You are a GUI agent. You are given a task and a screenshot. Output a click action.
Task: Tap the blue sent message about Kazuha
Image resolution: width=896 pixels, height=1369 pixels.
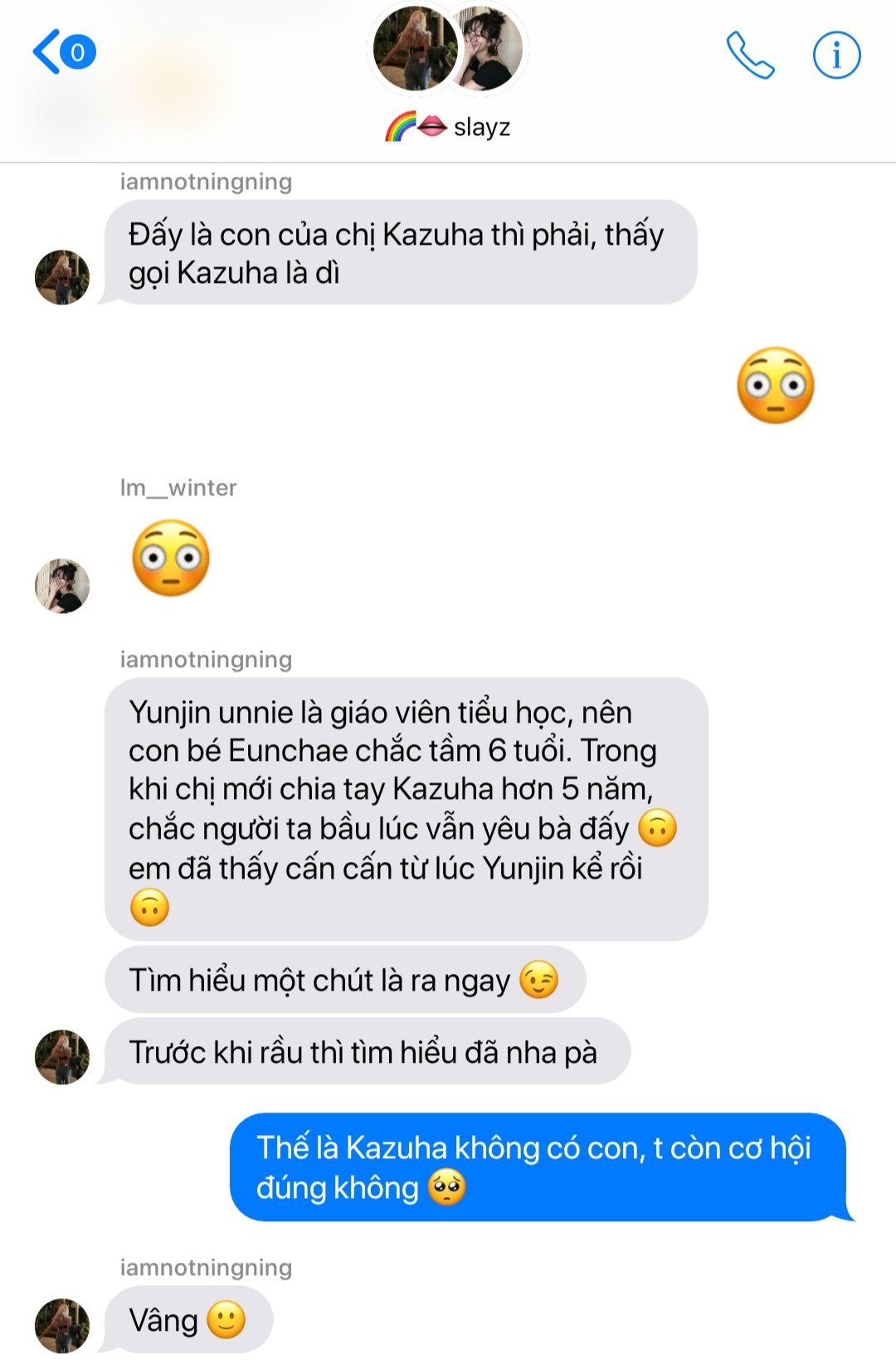click(538, 1167)
